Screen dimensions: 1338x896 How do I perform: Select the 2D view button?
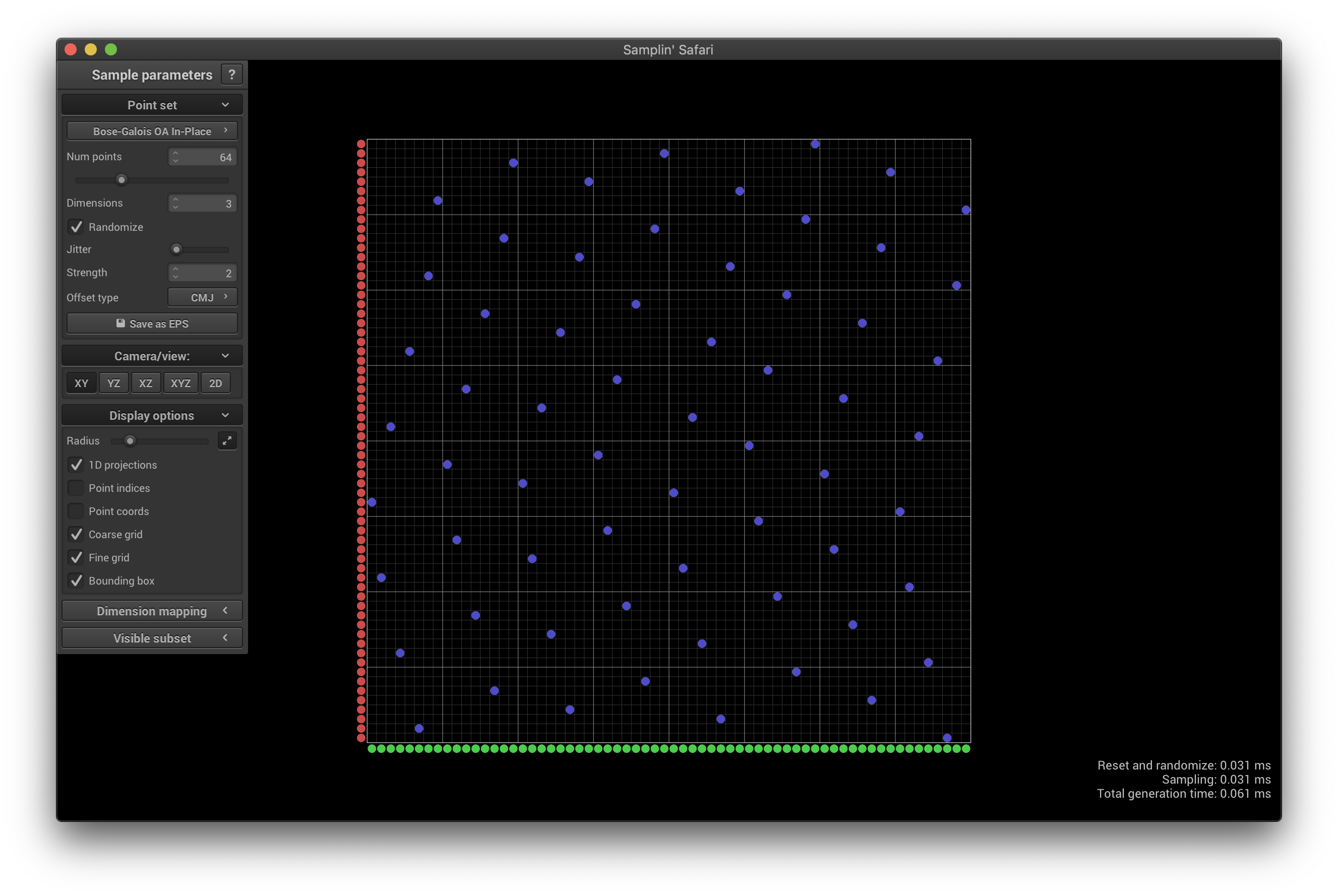(215, 383)
